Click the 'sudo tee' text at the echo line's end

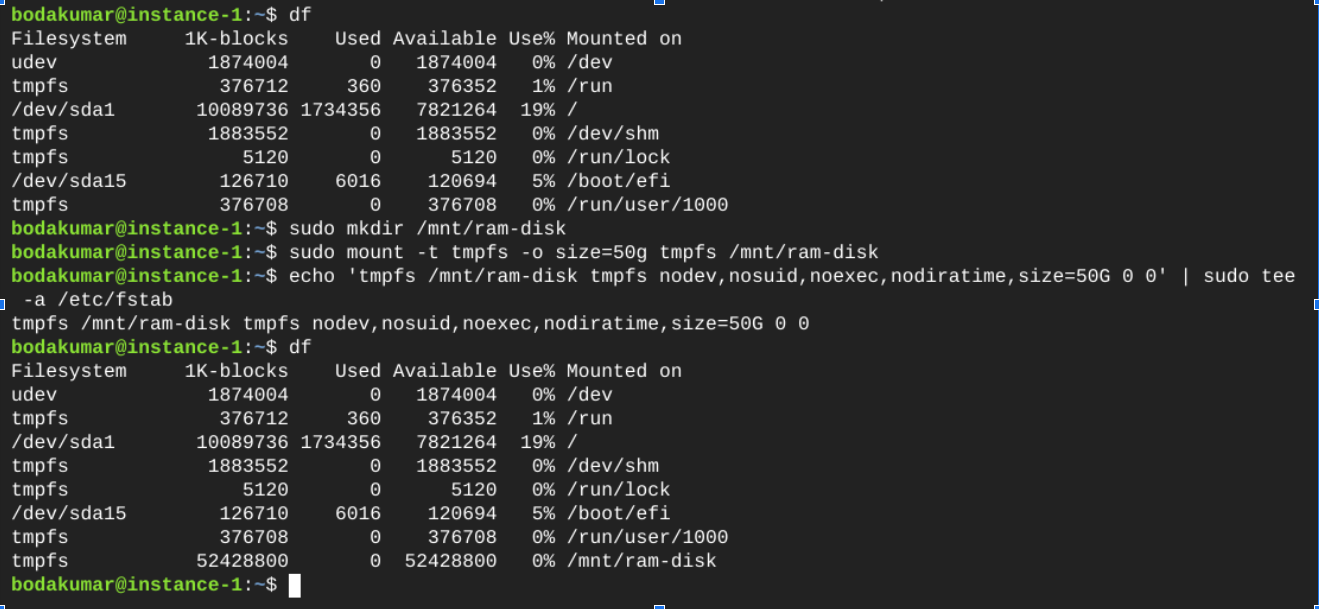coord(1249,276)
